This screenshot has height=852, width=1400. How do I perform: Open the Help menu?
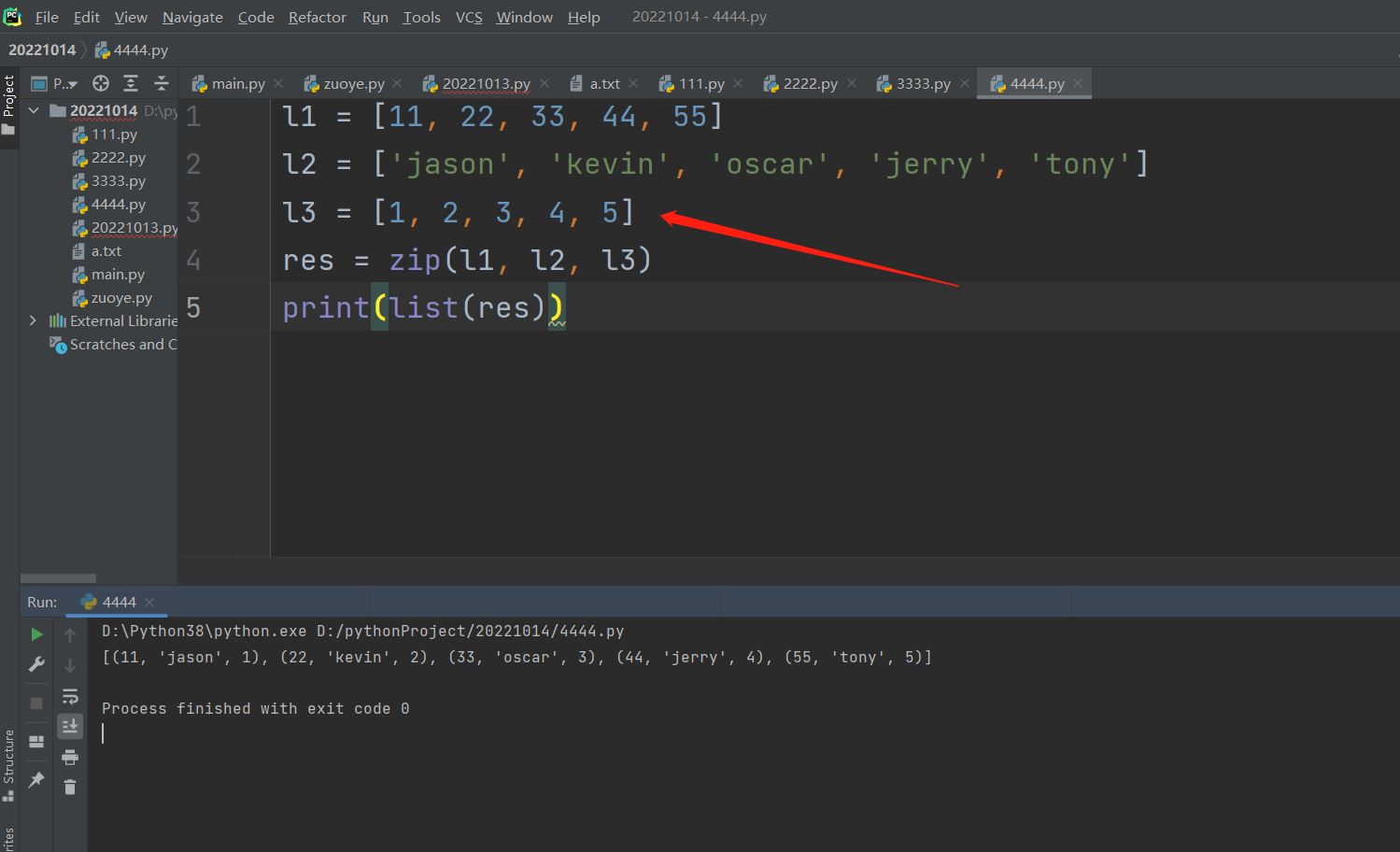point(584,17)
